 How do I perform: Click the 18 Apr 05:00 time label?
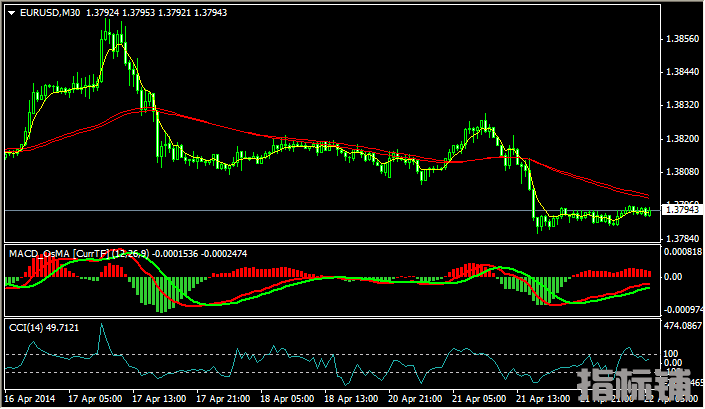click(x=287, y=399)
